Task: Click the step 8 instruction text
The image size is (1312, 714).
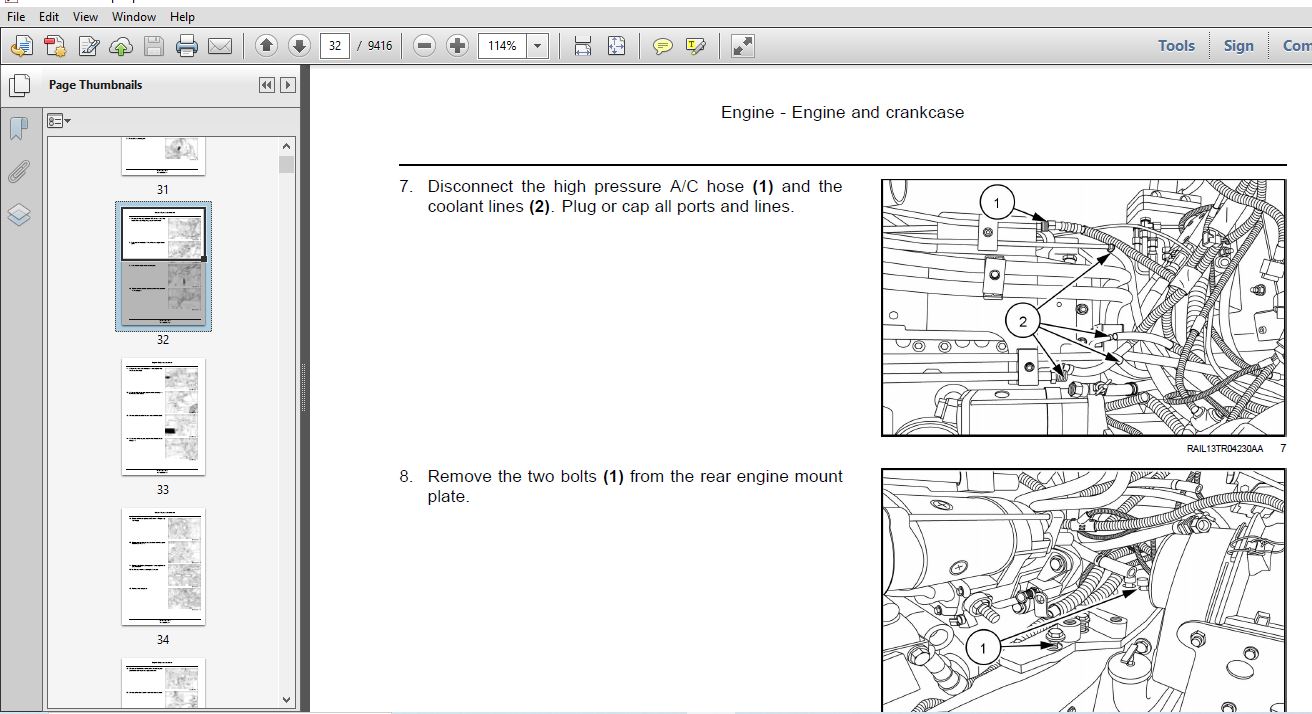Action: [x=634, y=486]
